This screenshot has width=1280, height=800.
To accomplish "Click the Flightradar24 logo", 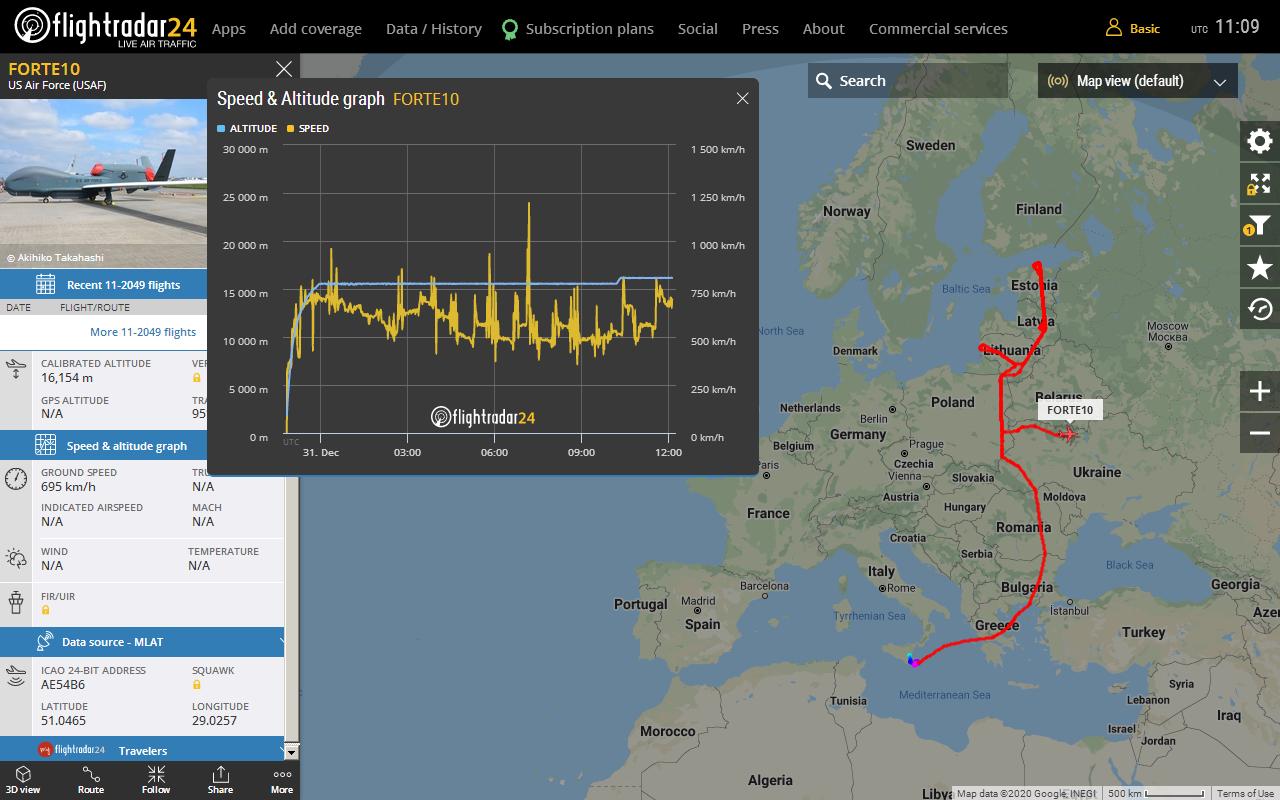I will tap(105, 27).
